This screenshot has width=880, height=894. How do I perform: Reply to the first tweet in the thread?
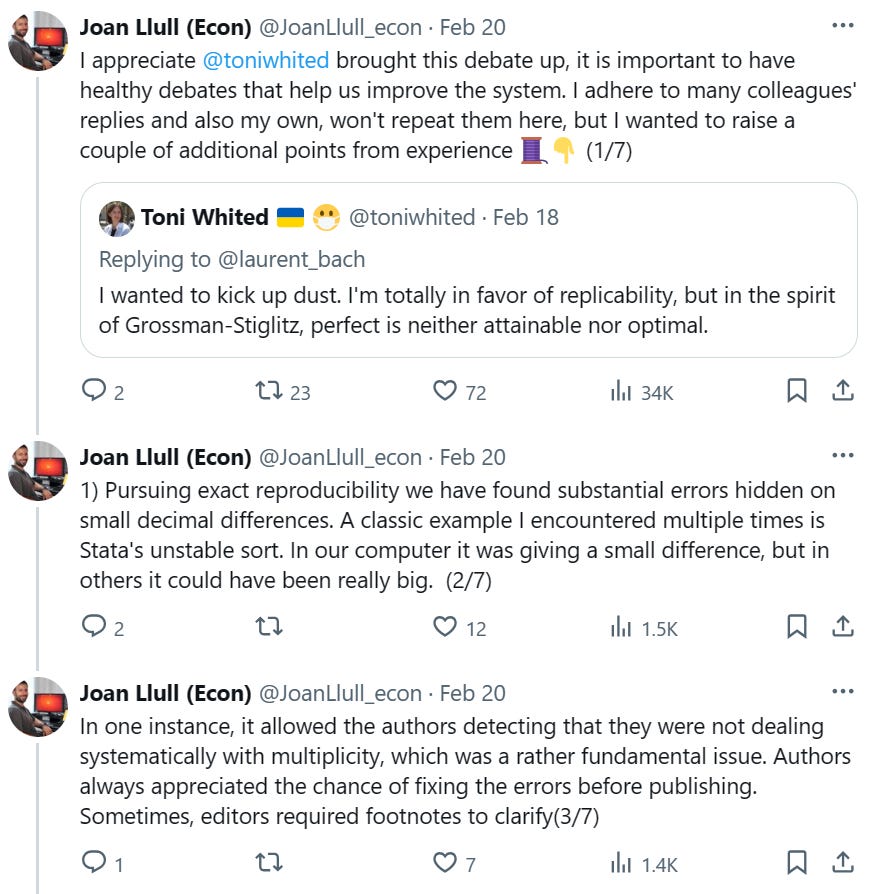coord(96,392)
